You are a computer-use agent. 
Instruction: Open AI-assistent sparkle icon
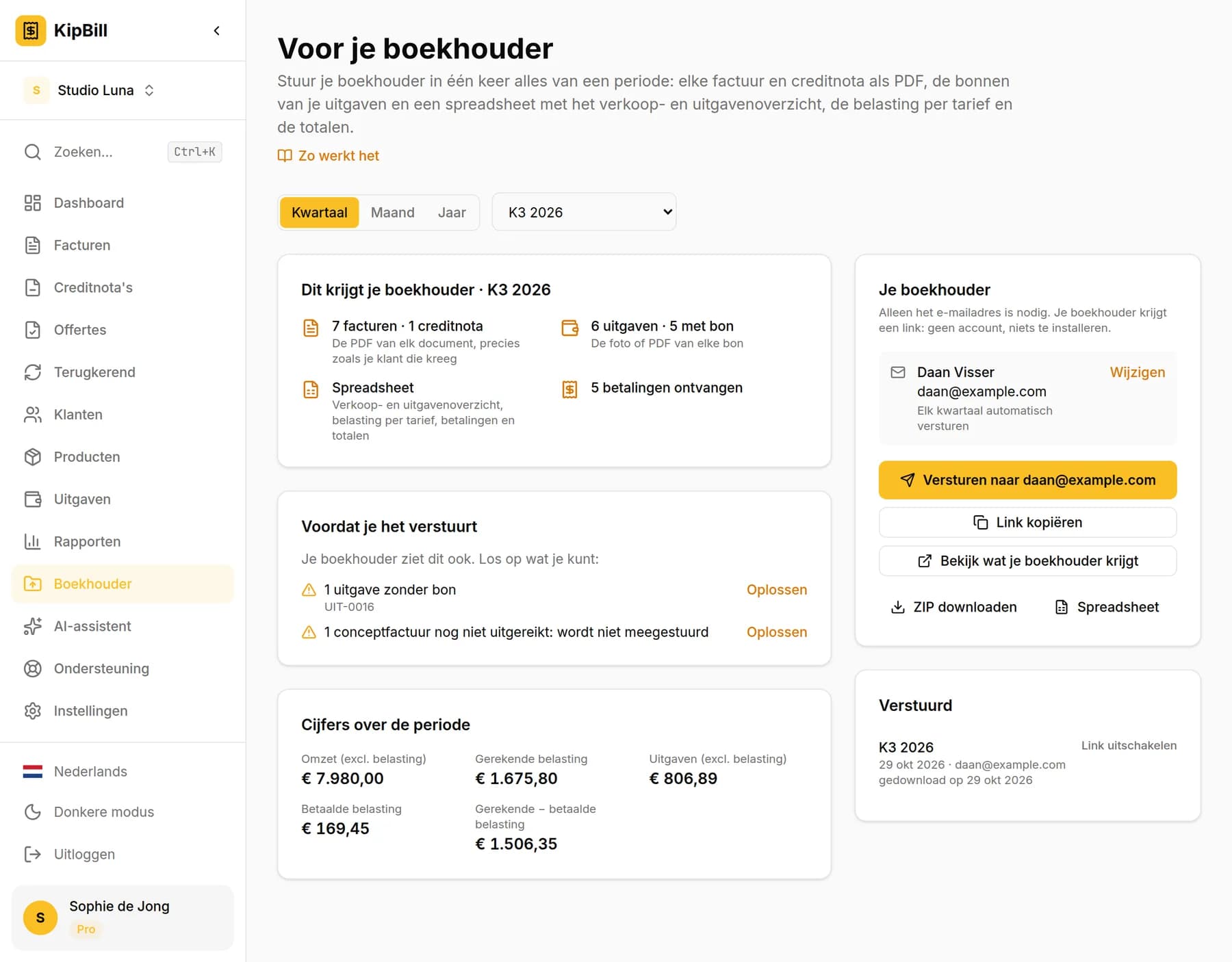tap(32, 627)
